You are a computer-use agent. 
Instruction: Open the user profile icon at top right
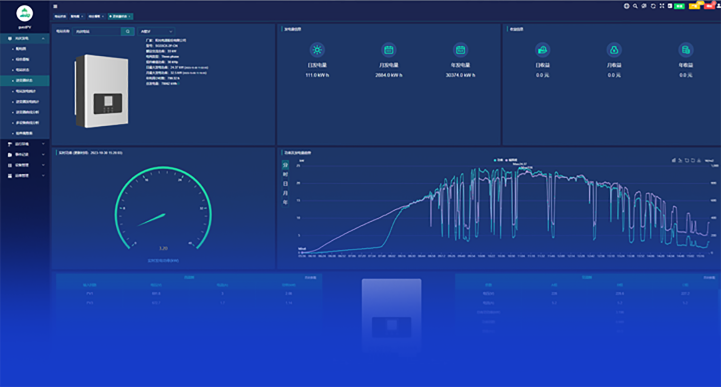(719, 6)
